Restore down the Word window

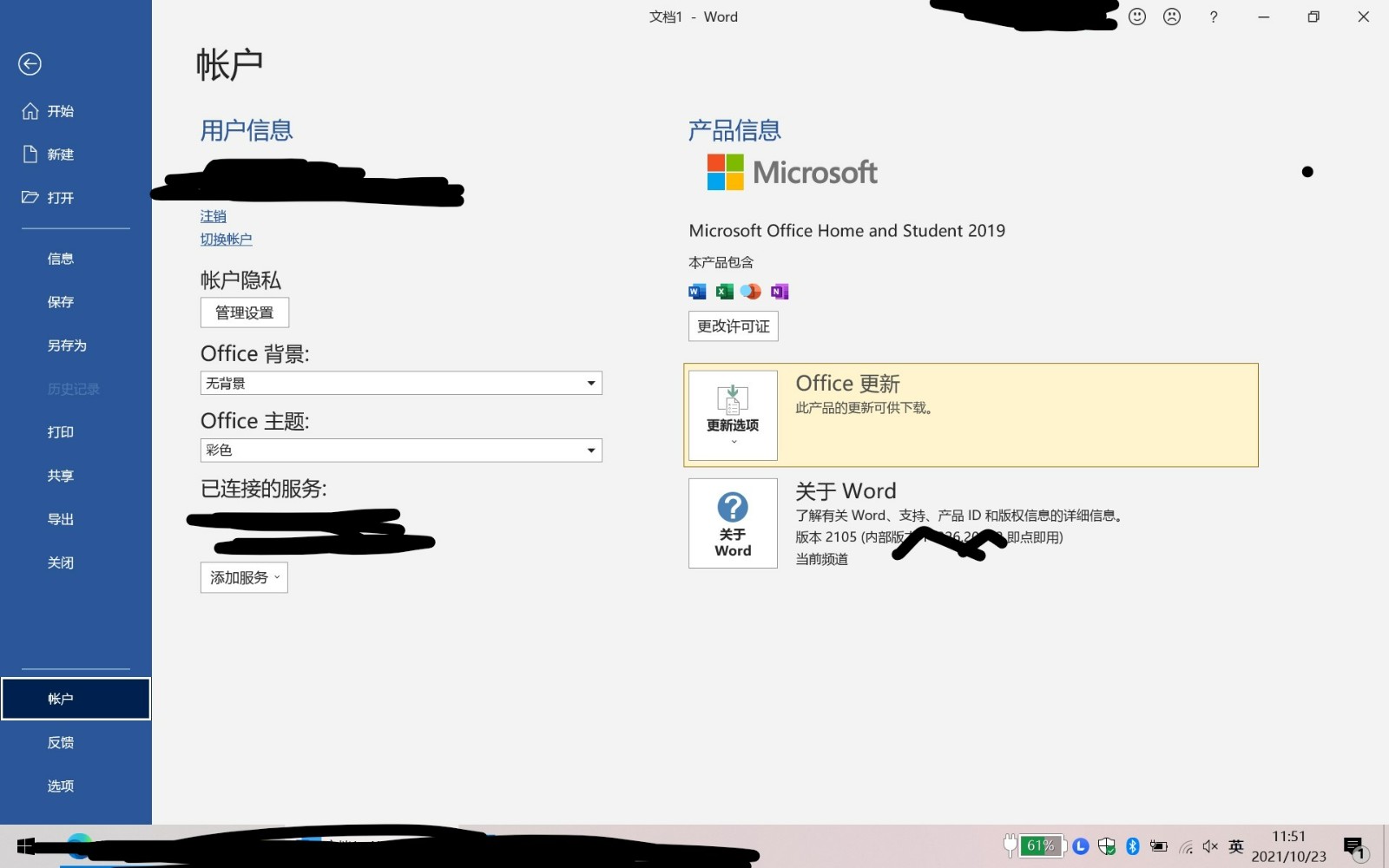(x=1313, y=16)
